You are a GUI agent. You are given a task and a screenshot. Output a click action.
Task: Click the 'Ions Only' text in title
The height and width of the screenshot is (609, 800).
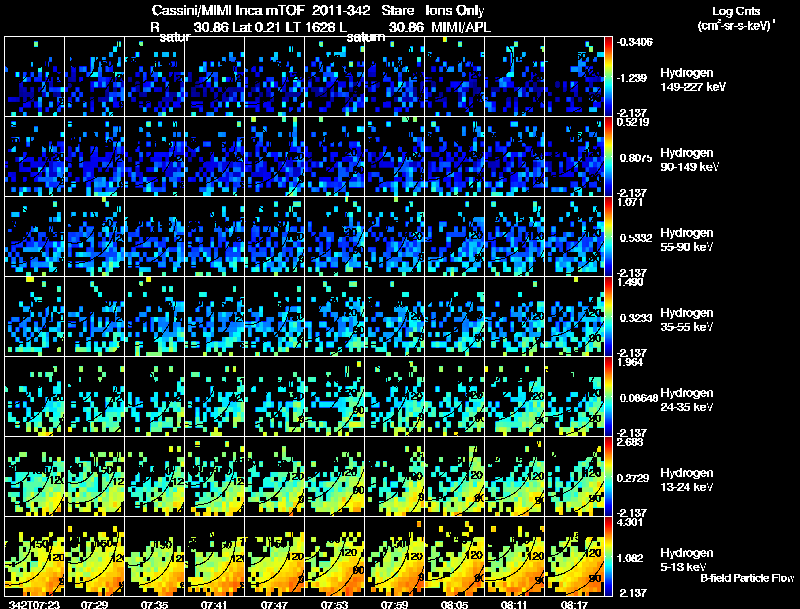(x=455, y=10)
